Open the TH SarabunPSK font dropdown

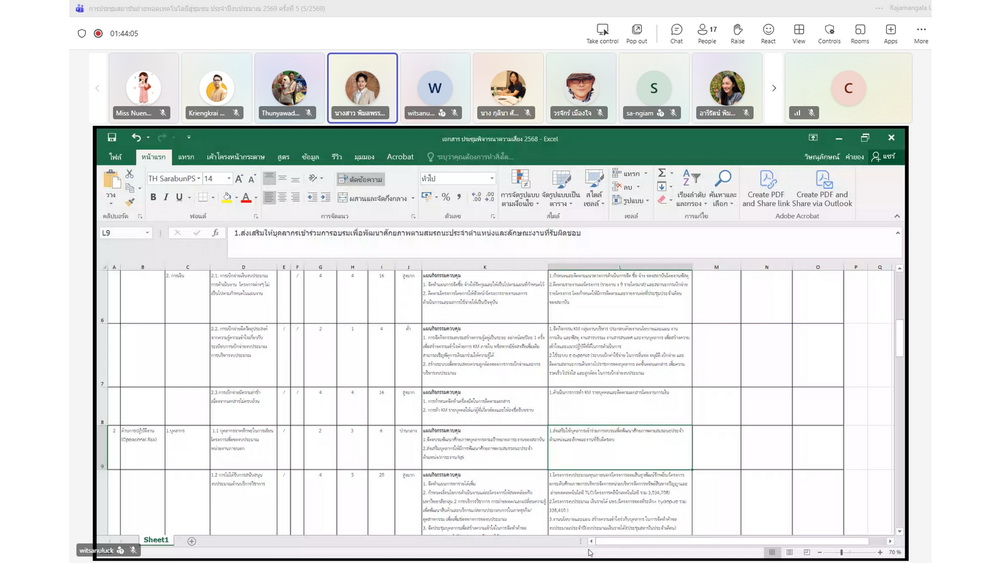tap(196, 179)
